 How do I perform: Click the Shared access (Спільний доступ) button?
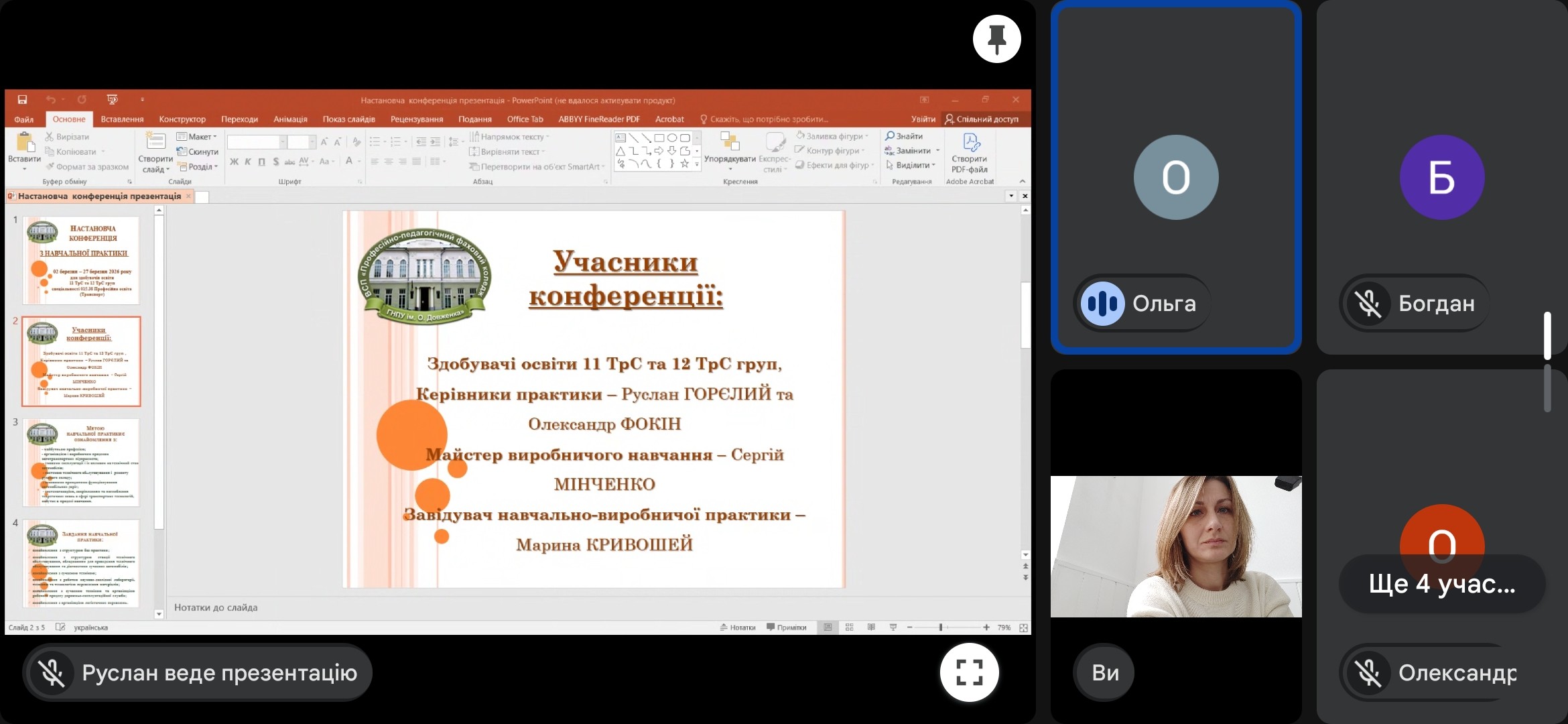coord(982,119)
